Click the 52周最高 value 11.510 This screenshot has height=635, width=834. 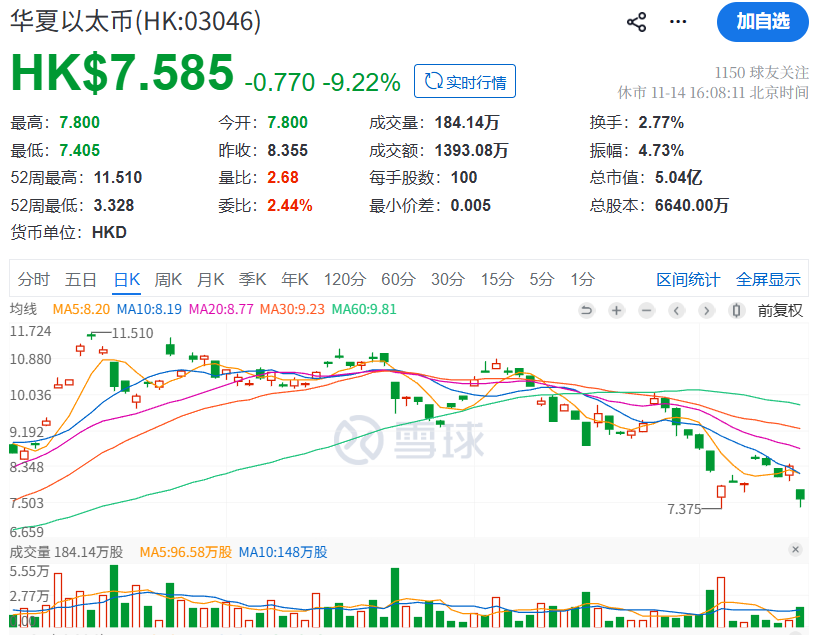pos(118,178)
